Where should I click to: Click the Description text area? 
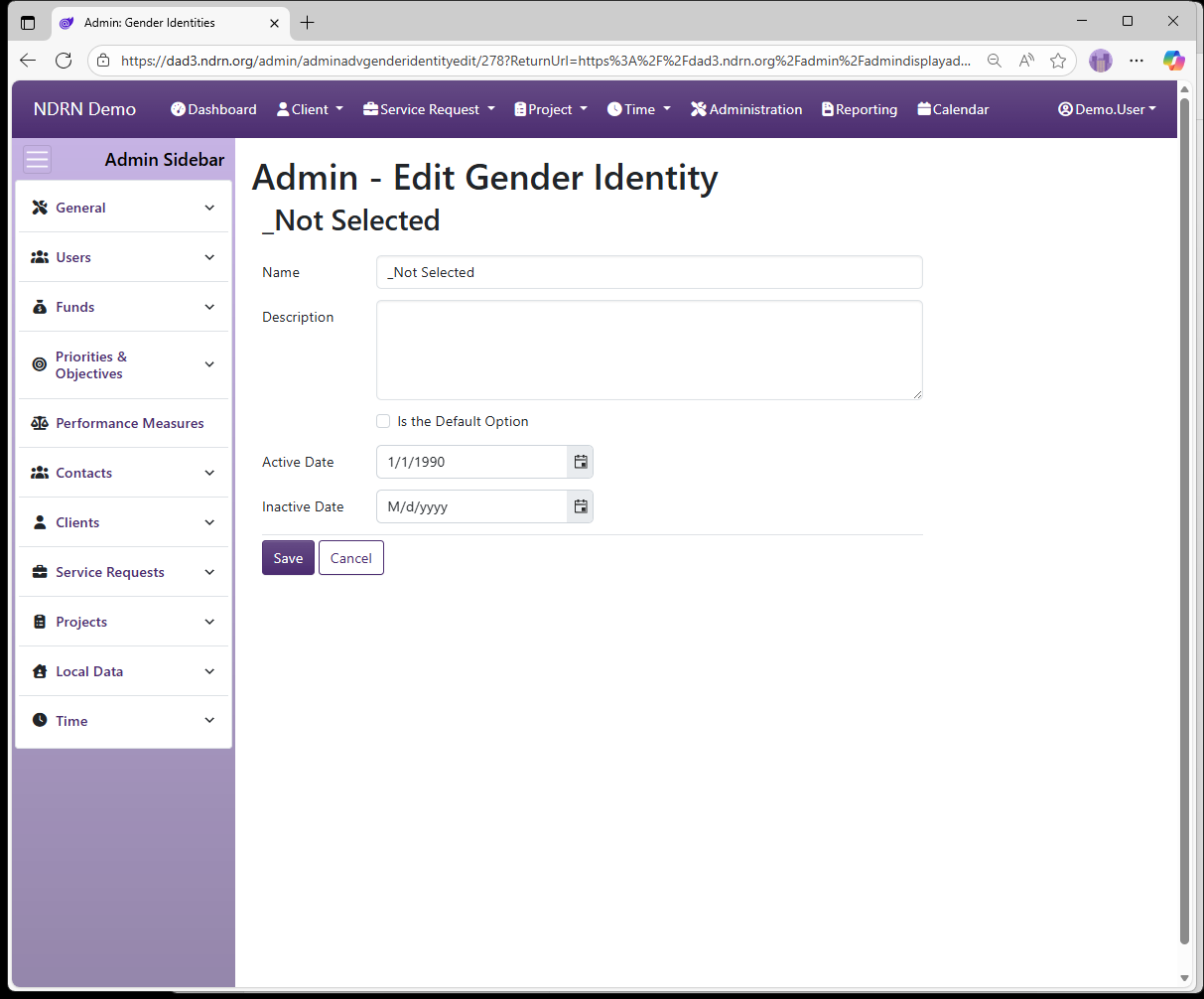pyautogui.click(x=649, y=351)
